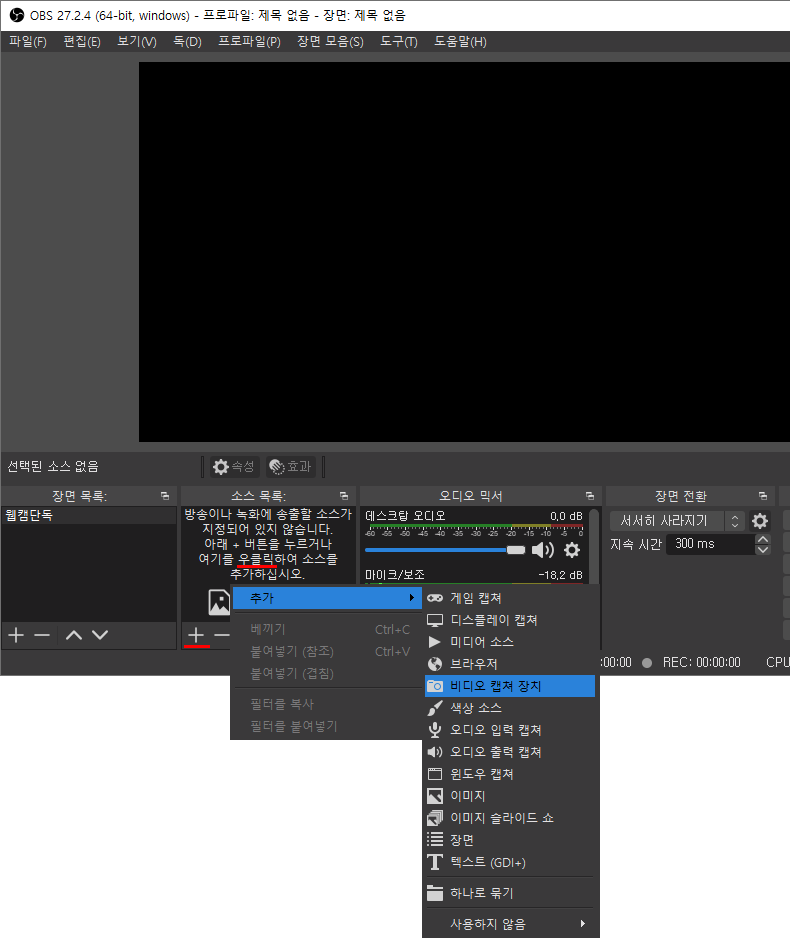Screen dimensions: 790x938
Task: Add a source with plus button
Action: pyautogui.click(x=196, y=635)
